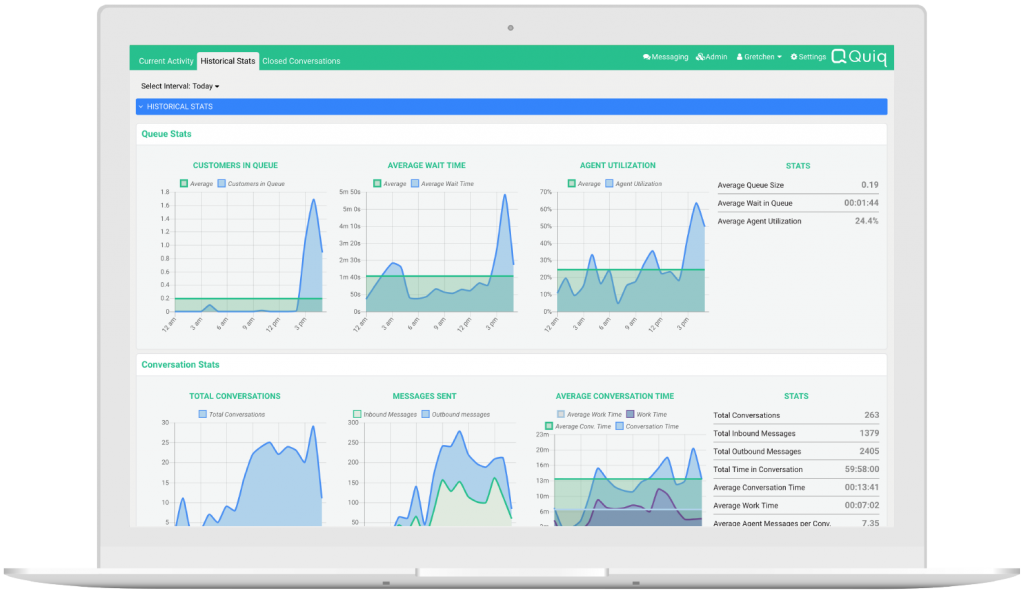Click the Conversation Stats section heading

click(x=180, y=364)
